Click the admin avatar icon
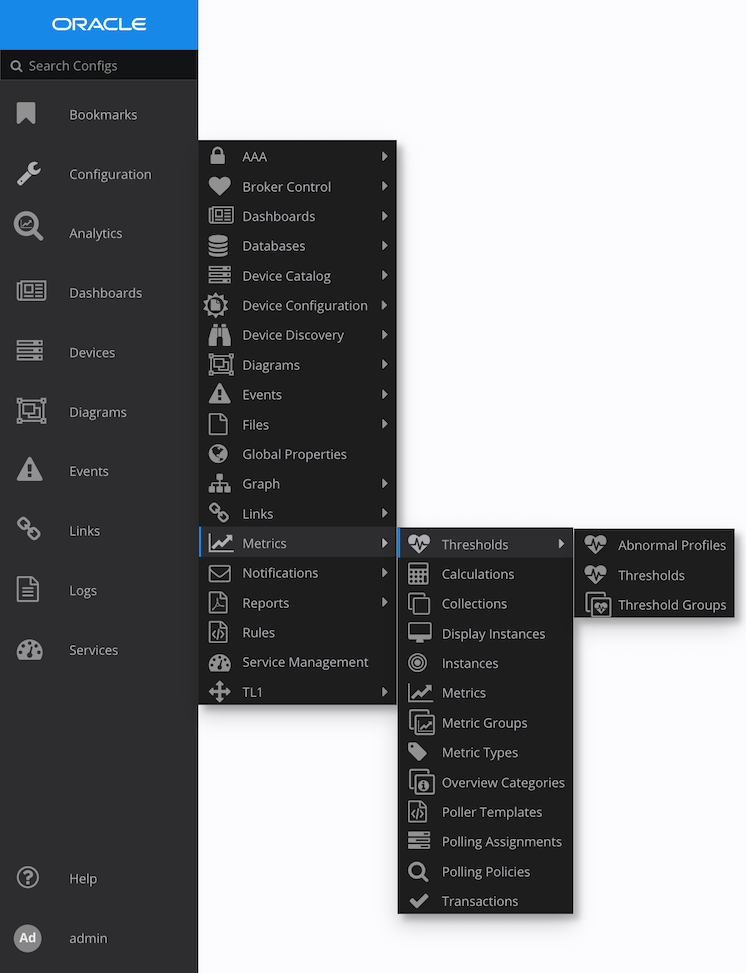 (x=27, y=938)
